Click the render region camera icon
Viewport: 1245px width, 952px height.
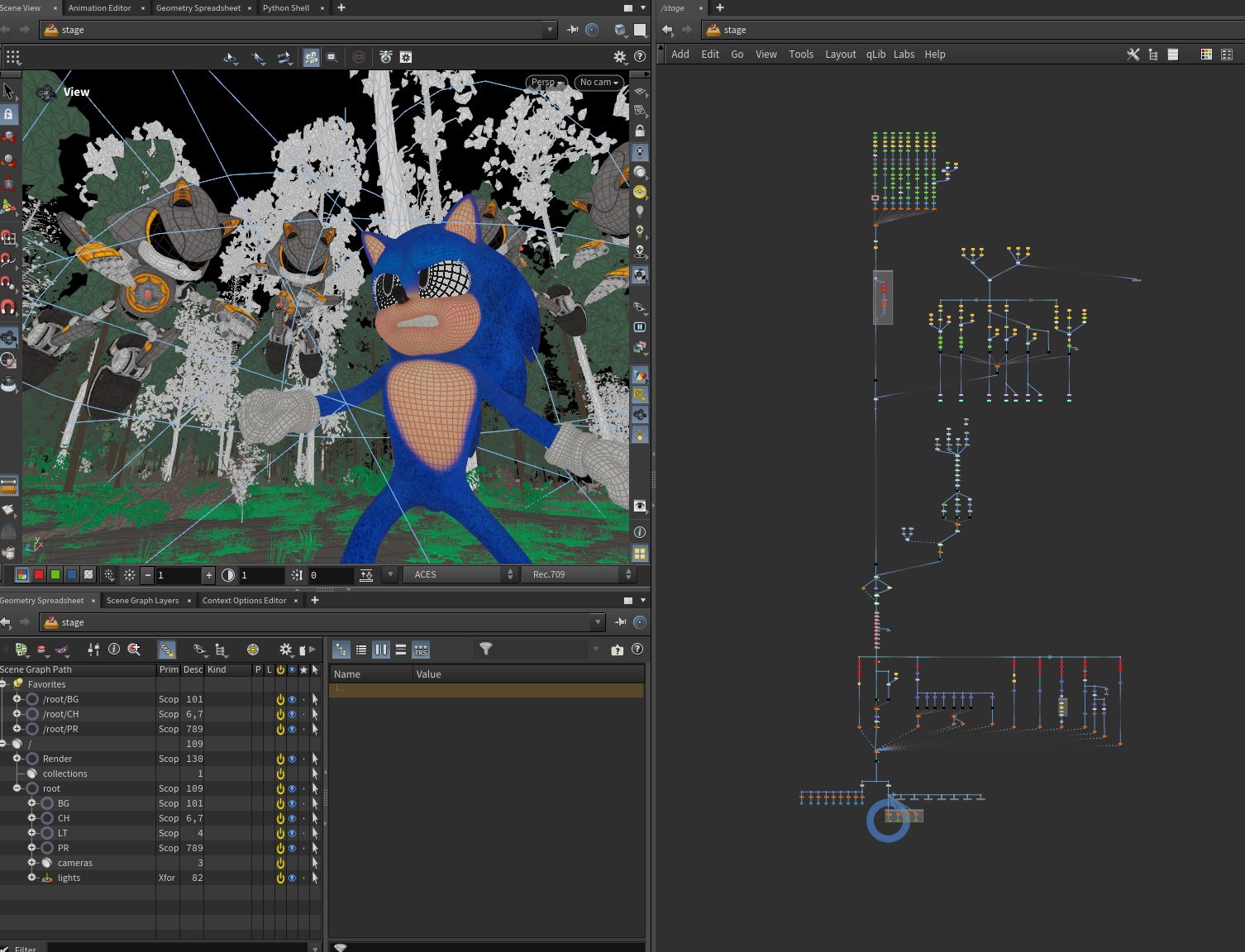pyautogui.click(x=332, y=57)
